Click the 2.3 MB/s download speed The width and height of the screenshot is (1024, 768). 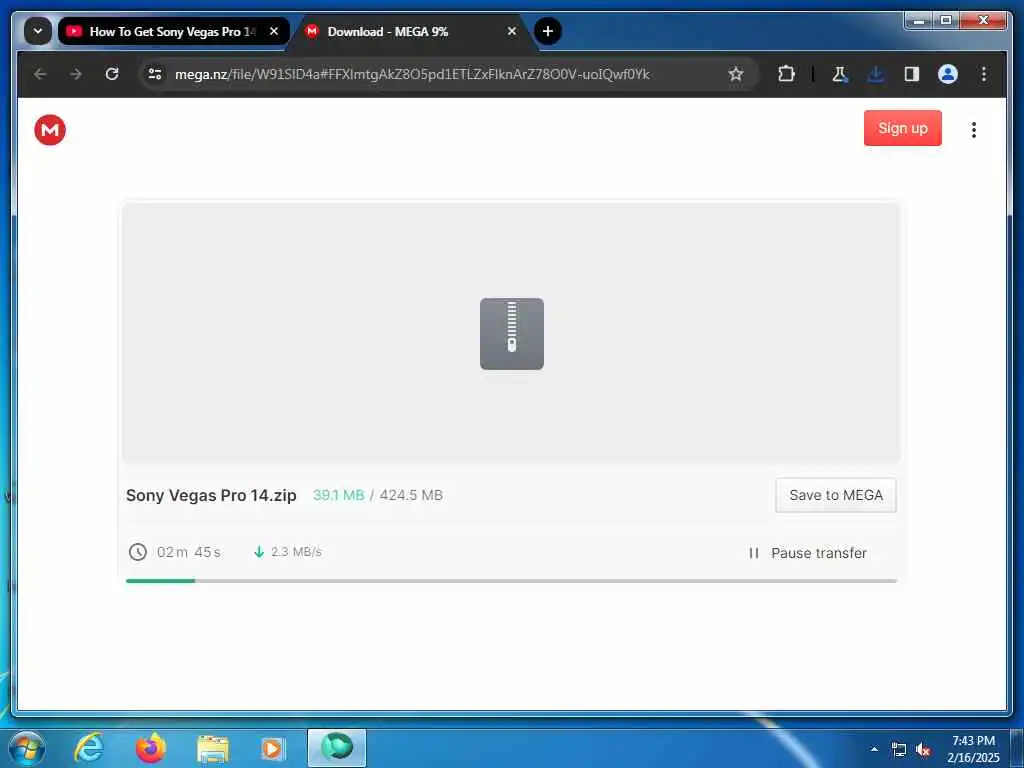[296, 552]
